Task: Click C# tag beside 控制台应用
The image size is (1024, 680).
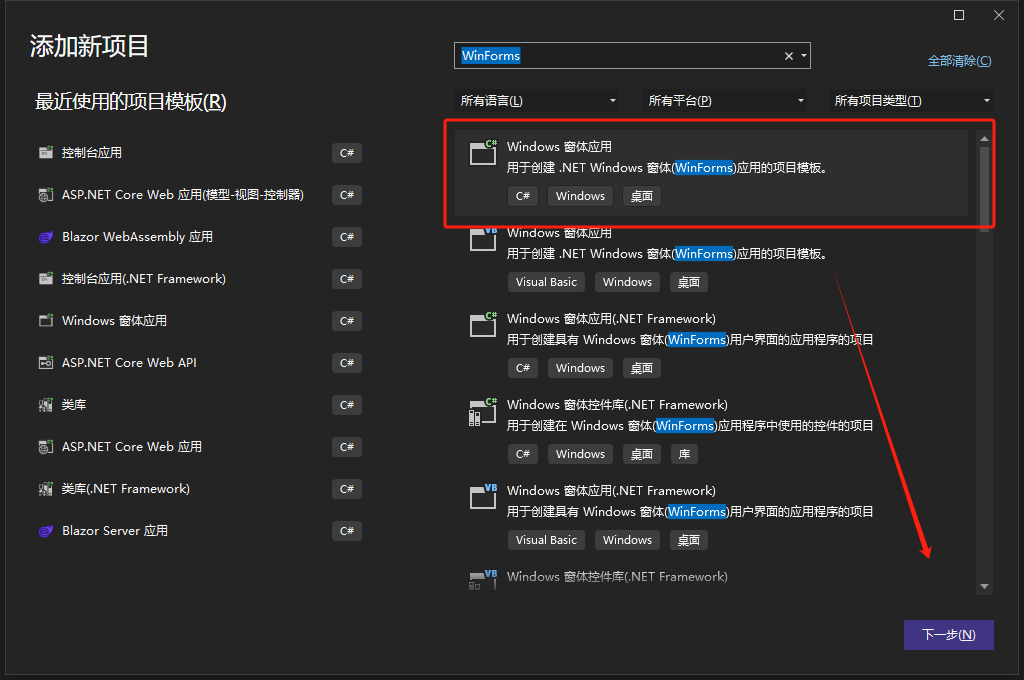Action: pyautogui.click(x=347, y=153)
